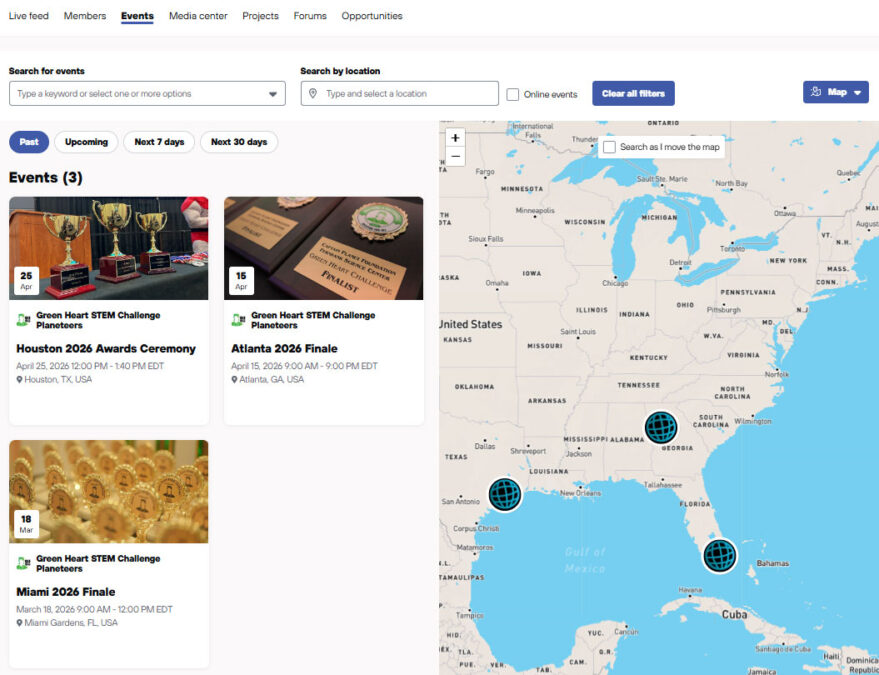Click 'April 25, 2026 12:00 PM - 1:40 PM EDT'

click(90, 366)
